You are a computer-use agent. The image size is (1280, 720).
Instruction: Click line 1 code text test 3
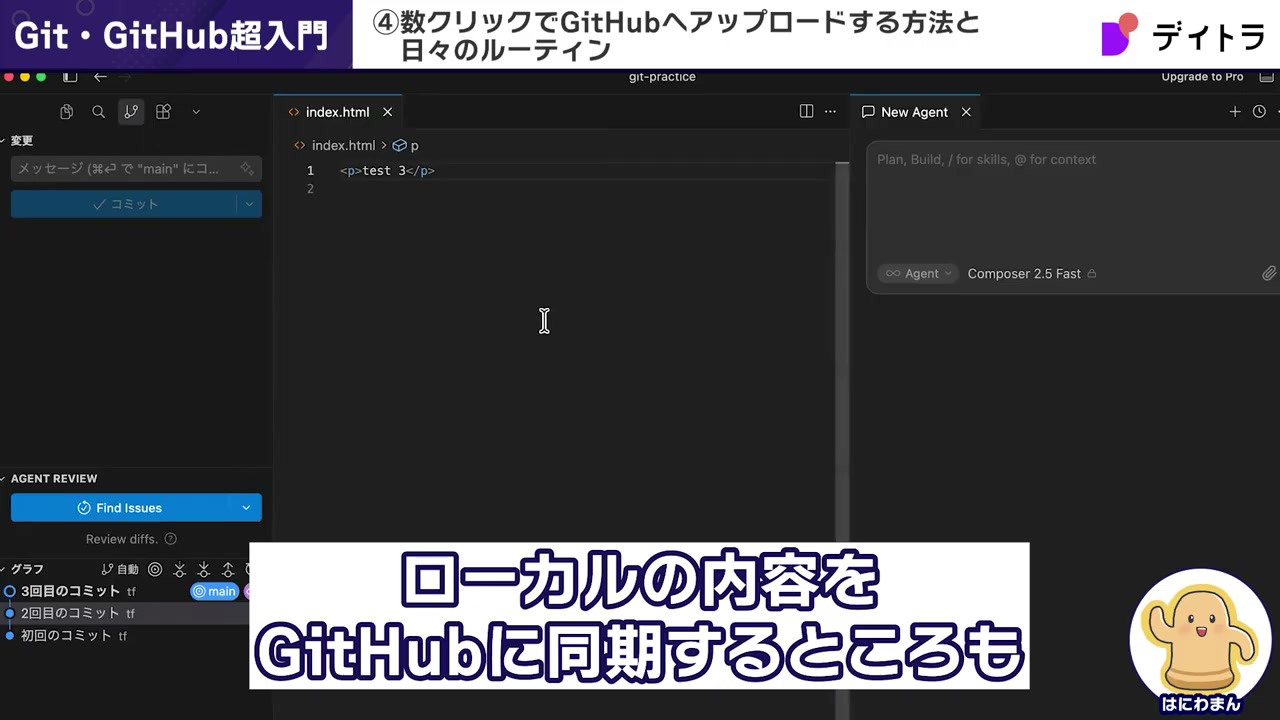tap(387, 171)
